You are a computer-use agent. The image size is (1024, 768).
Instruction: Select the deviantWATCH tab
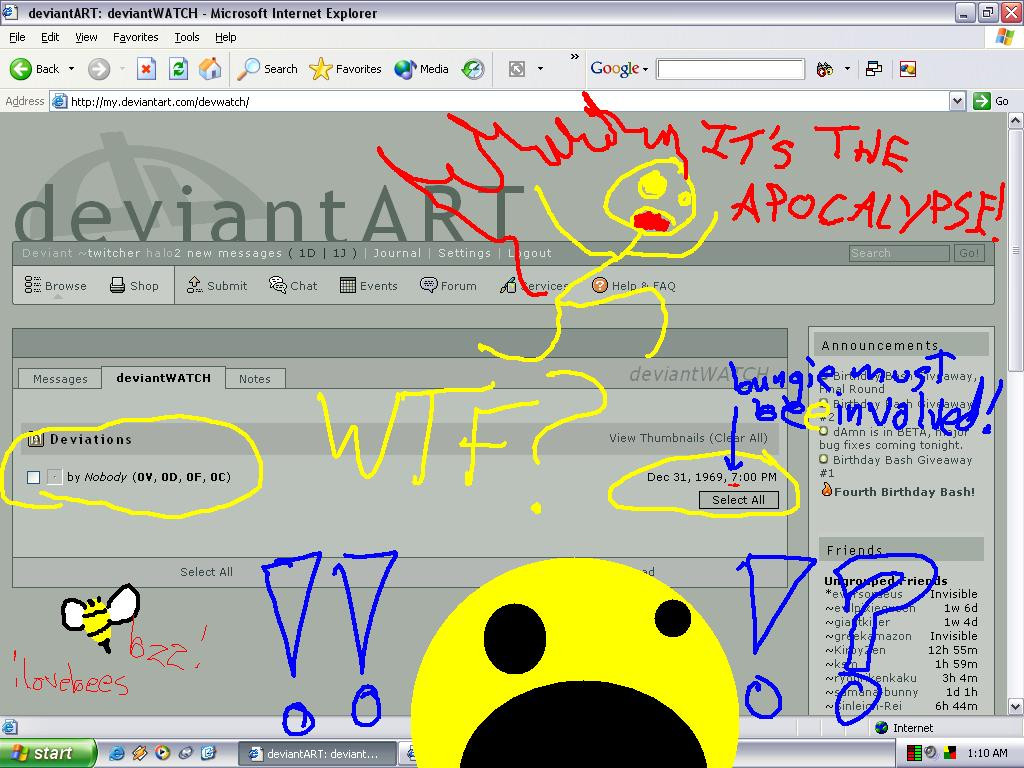coord(163,377)
